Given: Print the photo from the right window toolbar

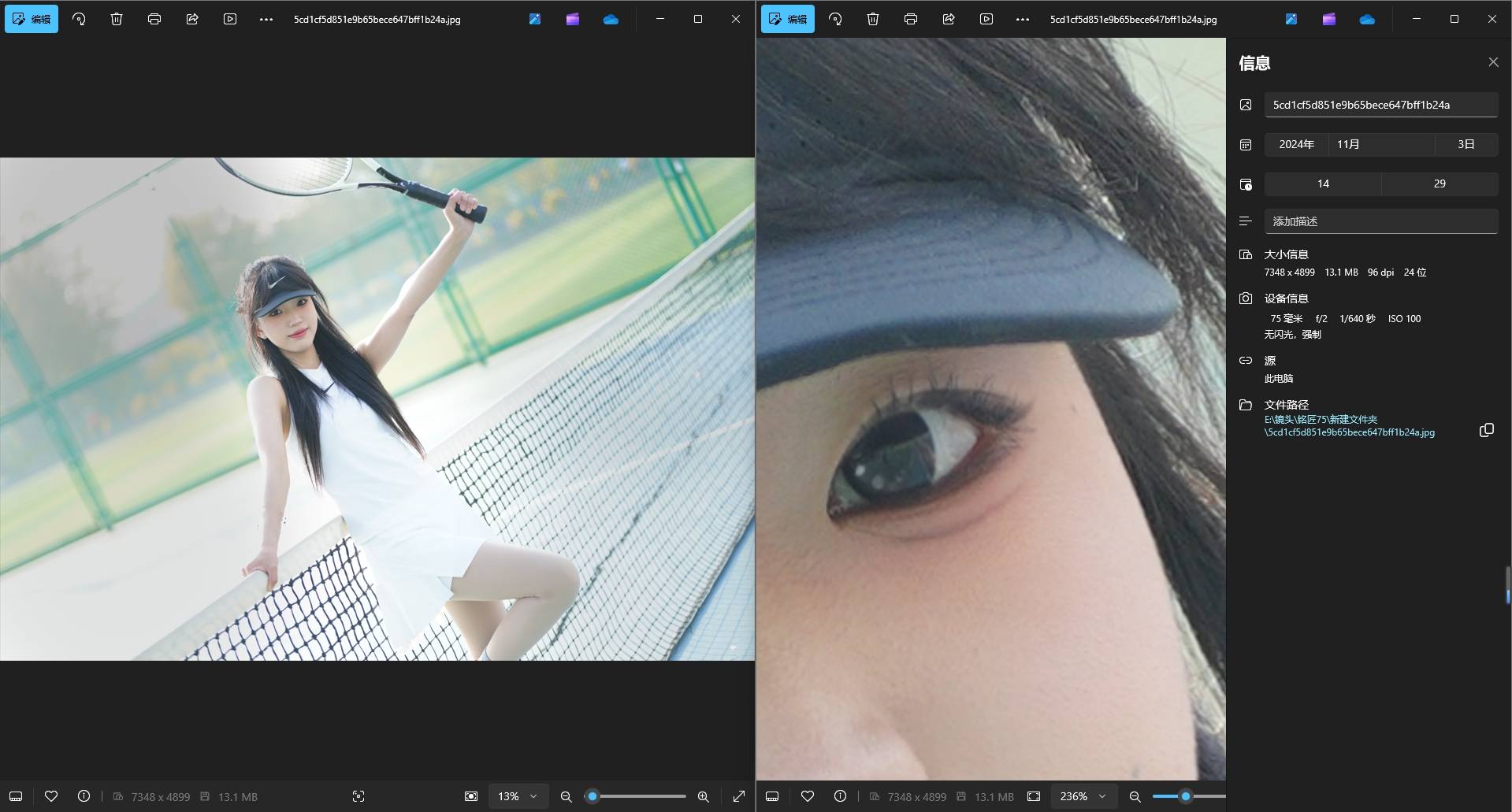Looking at the screenshot, I should [911, 19].
